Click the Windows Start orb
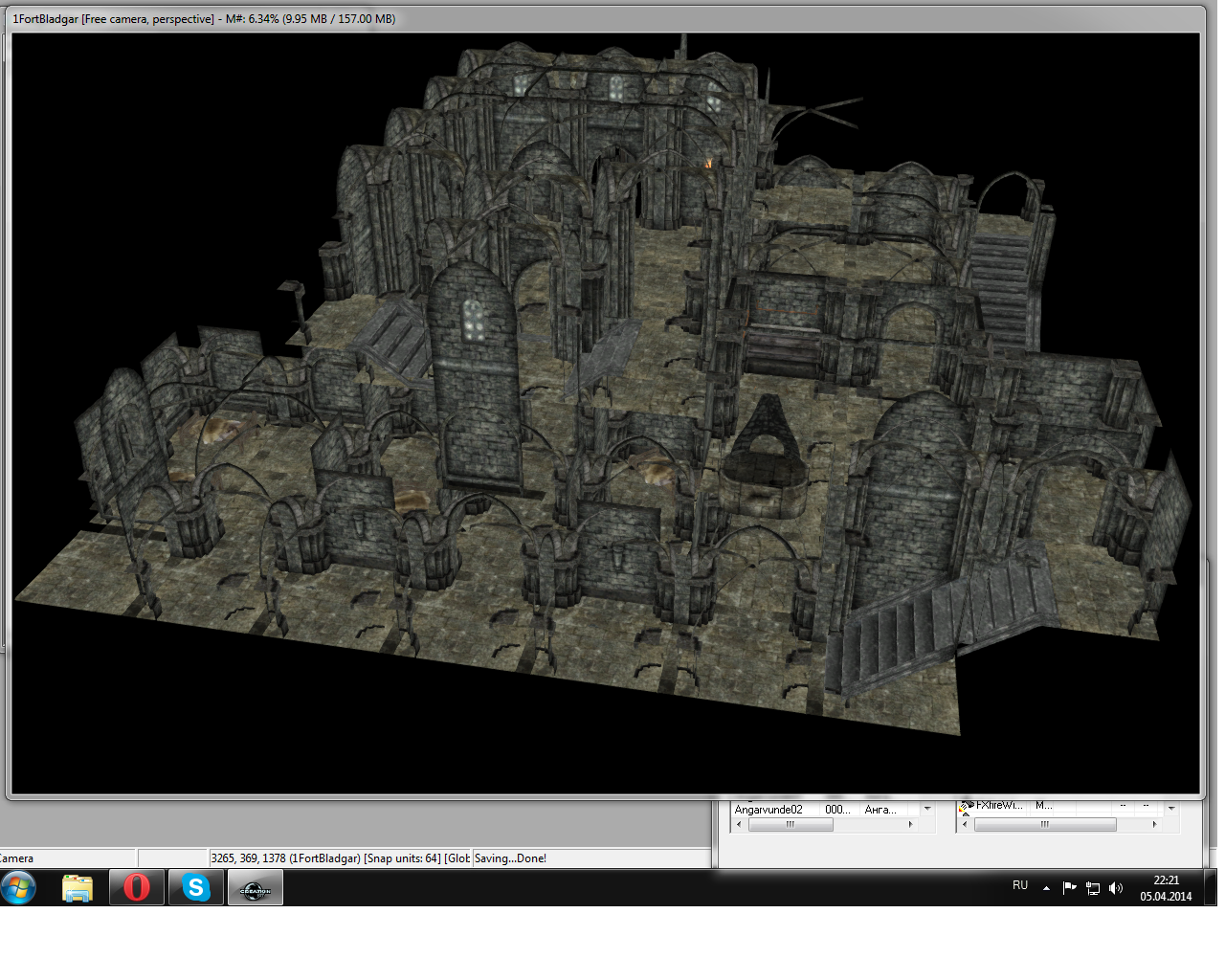Viewport: 1225px width, 980px height. tap(18, 887)
